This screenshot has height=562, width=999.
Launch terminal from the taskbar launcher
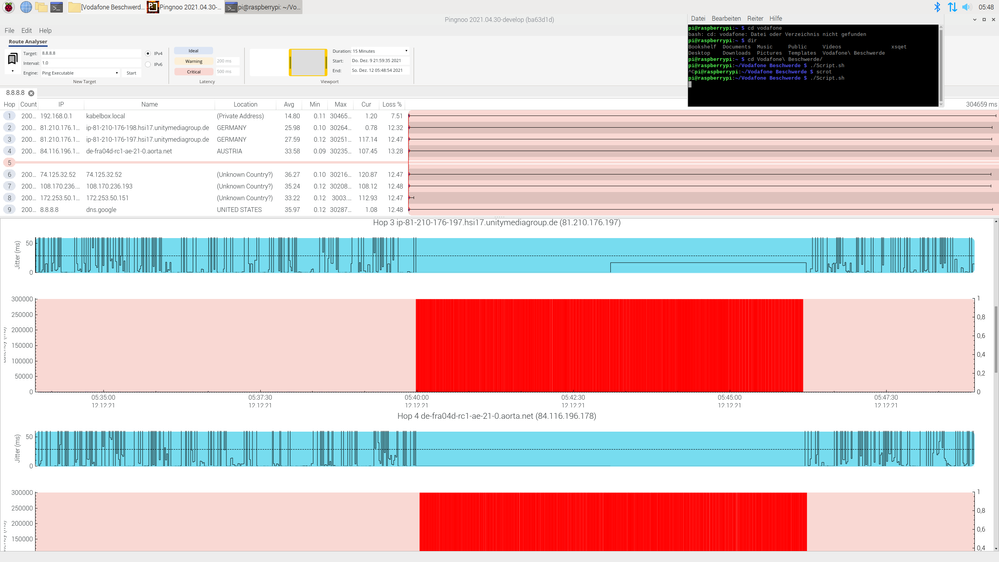[58, 7]
